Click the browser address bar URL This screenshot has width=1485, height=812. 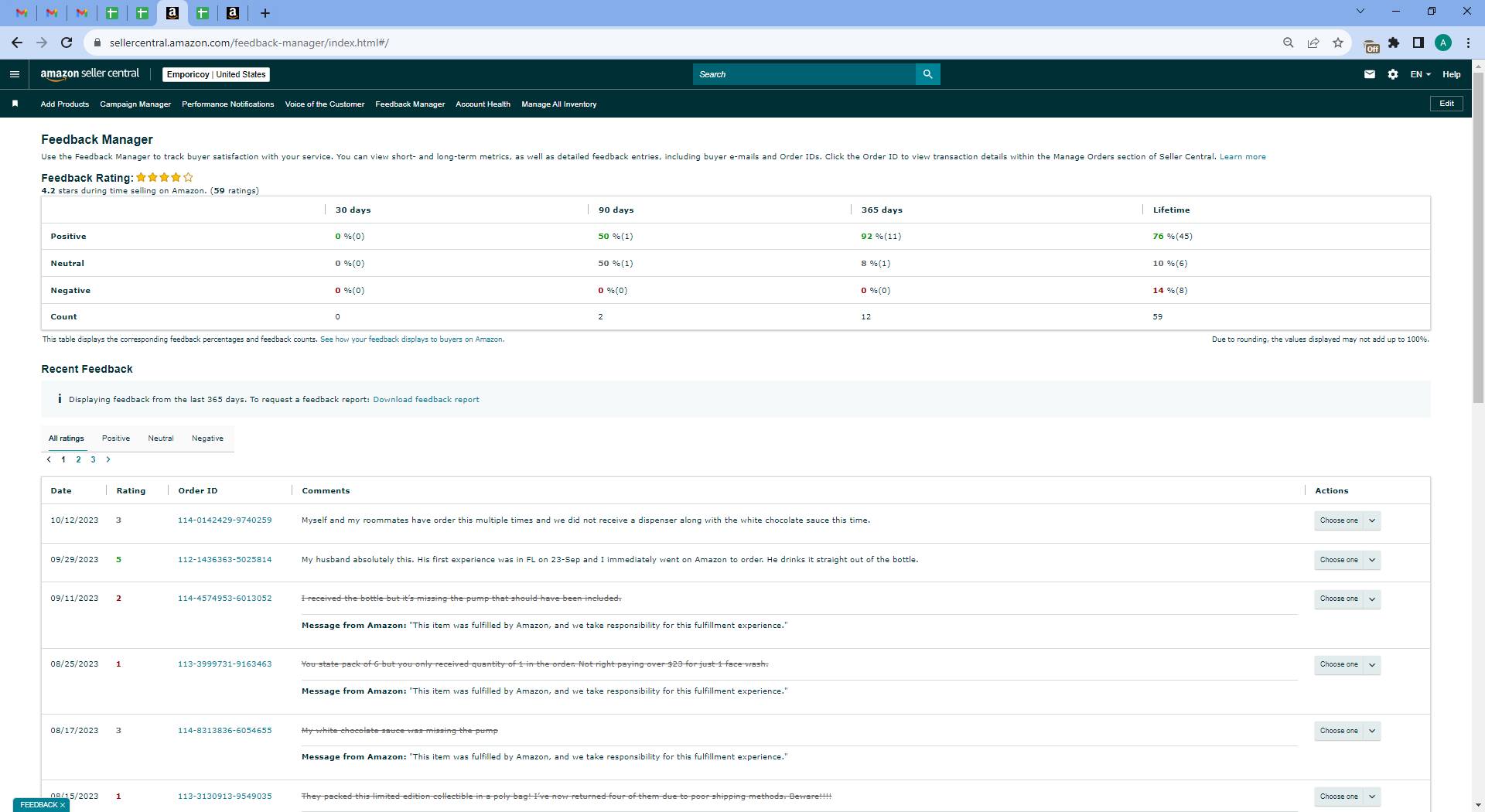coord(249,43)
